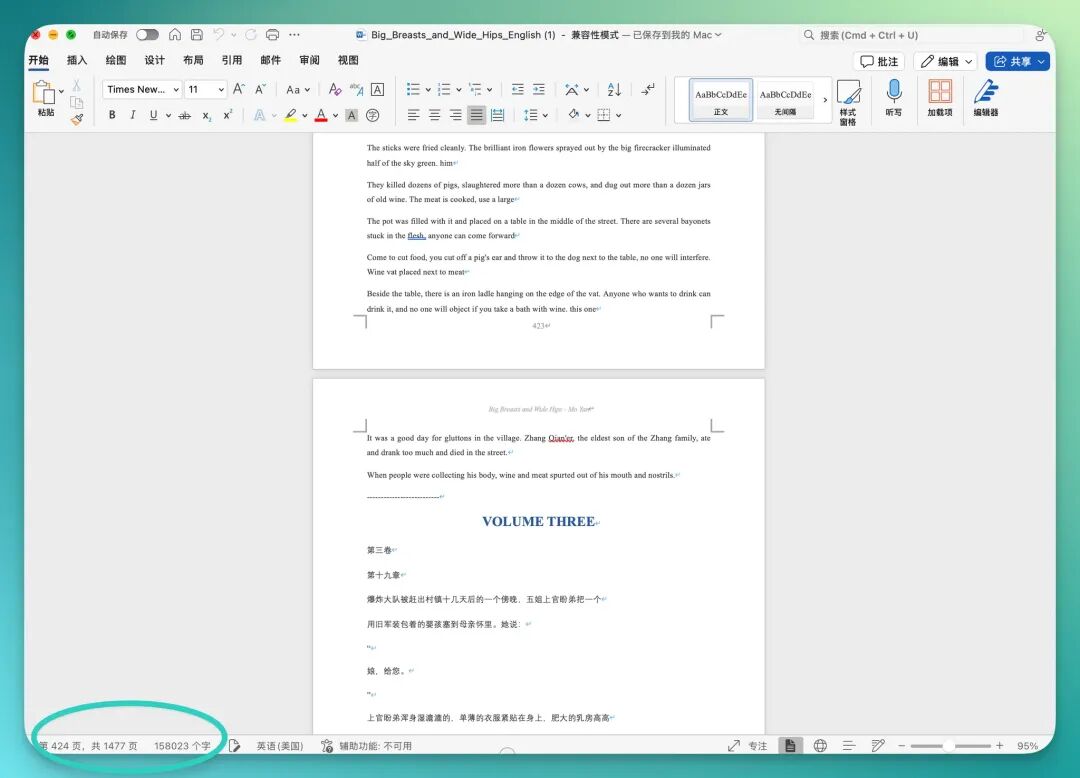Image resolution: width=1080 pixels, height=778 pixels.
Task: Click the Format Painter brush icon
Action: coord(76,119)
